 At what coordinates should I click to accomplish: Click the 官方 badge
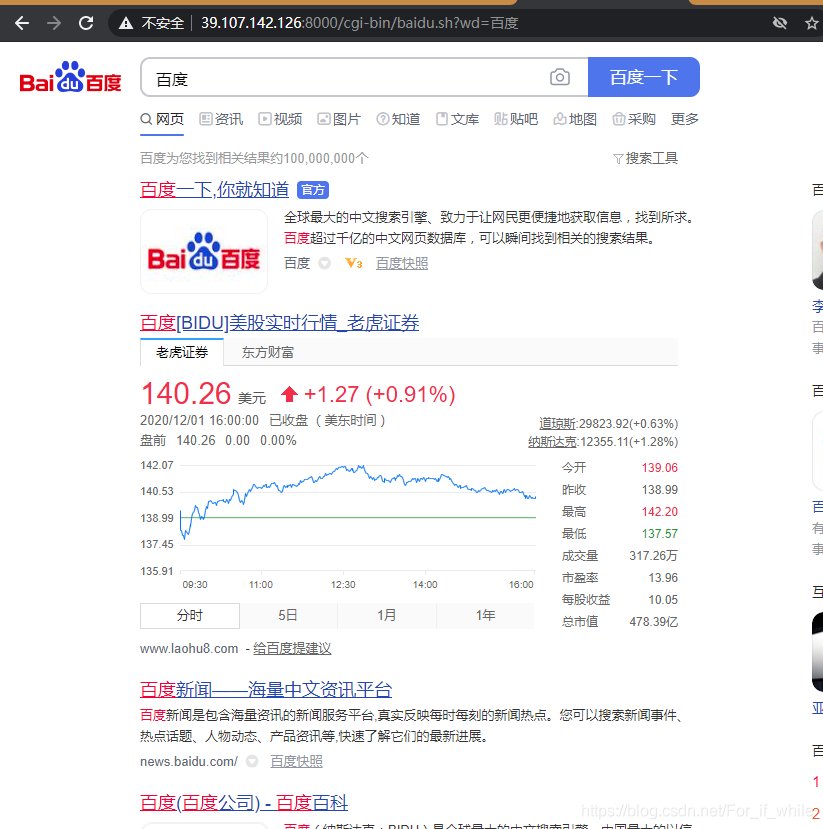pyautogui.click(x=313, y=190)
